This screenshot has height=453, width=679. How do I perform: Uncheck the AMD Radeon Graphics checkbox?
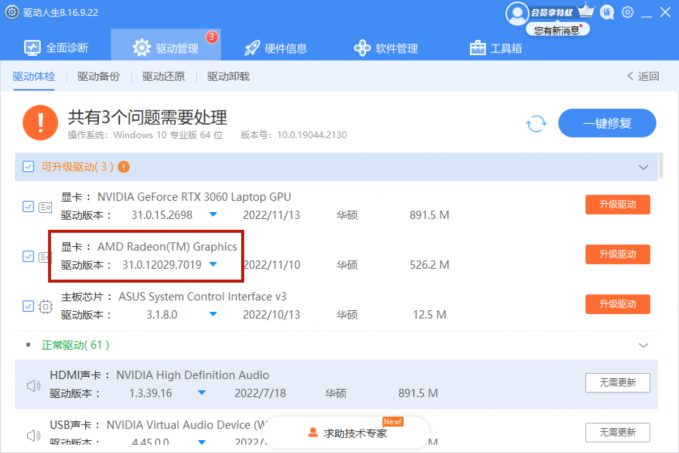28,256
